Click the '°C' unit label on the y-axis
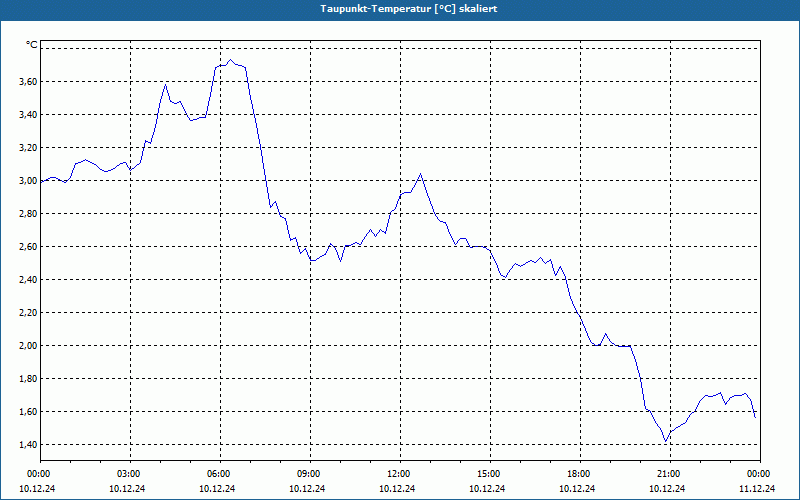Screen dimensions: 800x500 click(32, 45)
